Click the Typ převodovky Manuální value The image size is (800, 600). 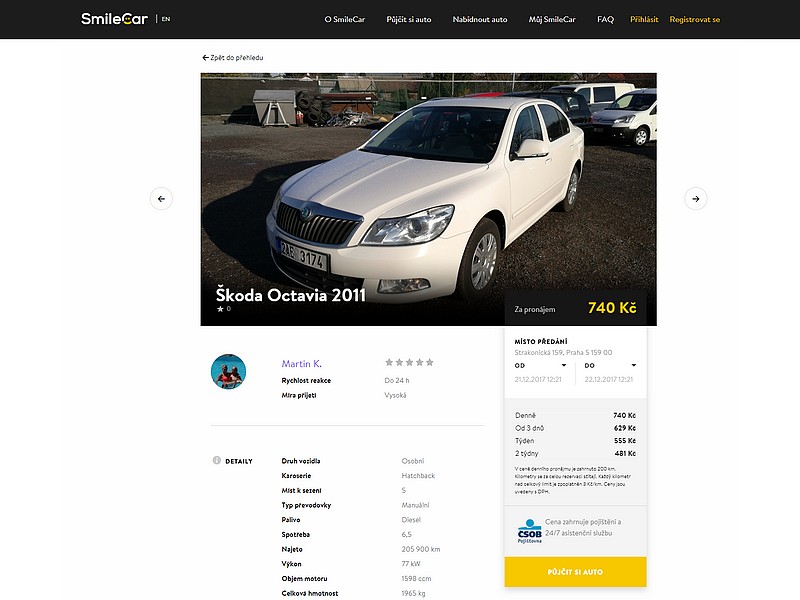click(x=415, y=505)
